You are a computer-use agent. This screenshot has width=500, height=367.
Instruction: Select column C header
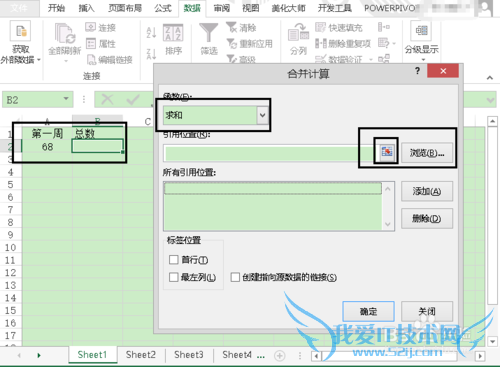point(148,122)
